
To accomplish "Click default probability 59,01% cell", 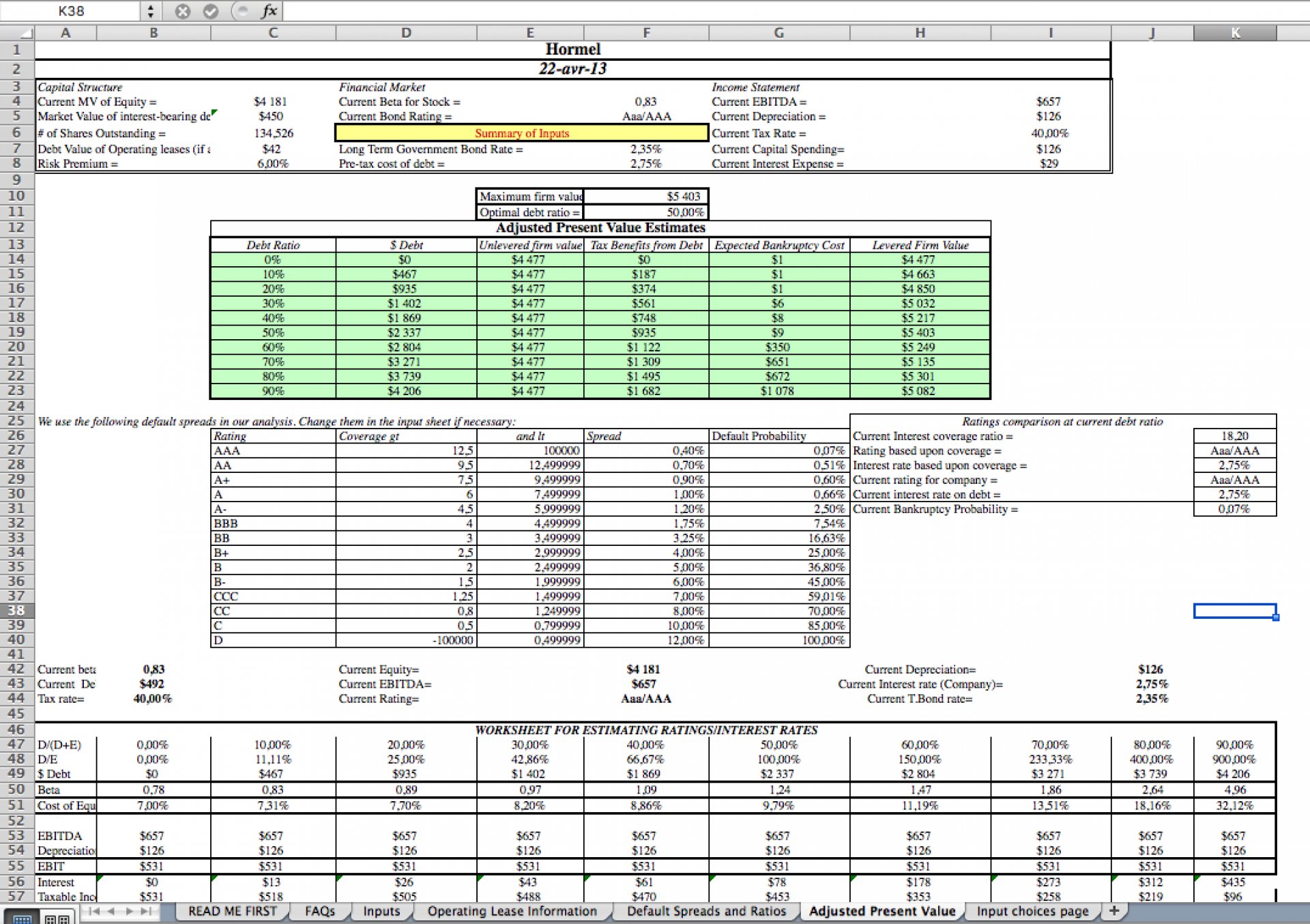I will pyautogui.click(x=779, y=596).
